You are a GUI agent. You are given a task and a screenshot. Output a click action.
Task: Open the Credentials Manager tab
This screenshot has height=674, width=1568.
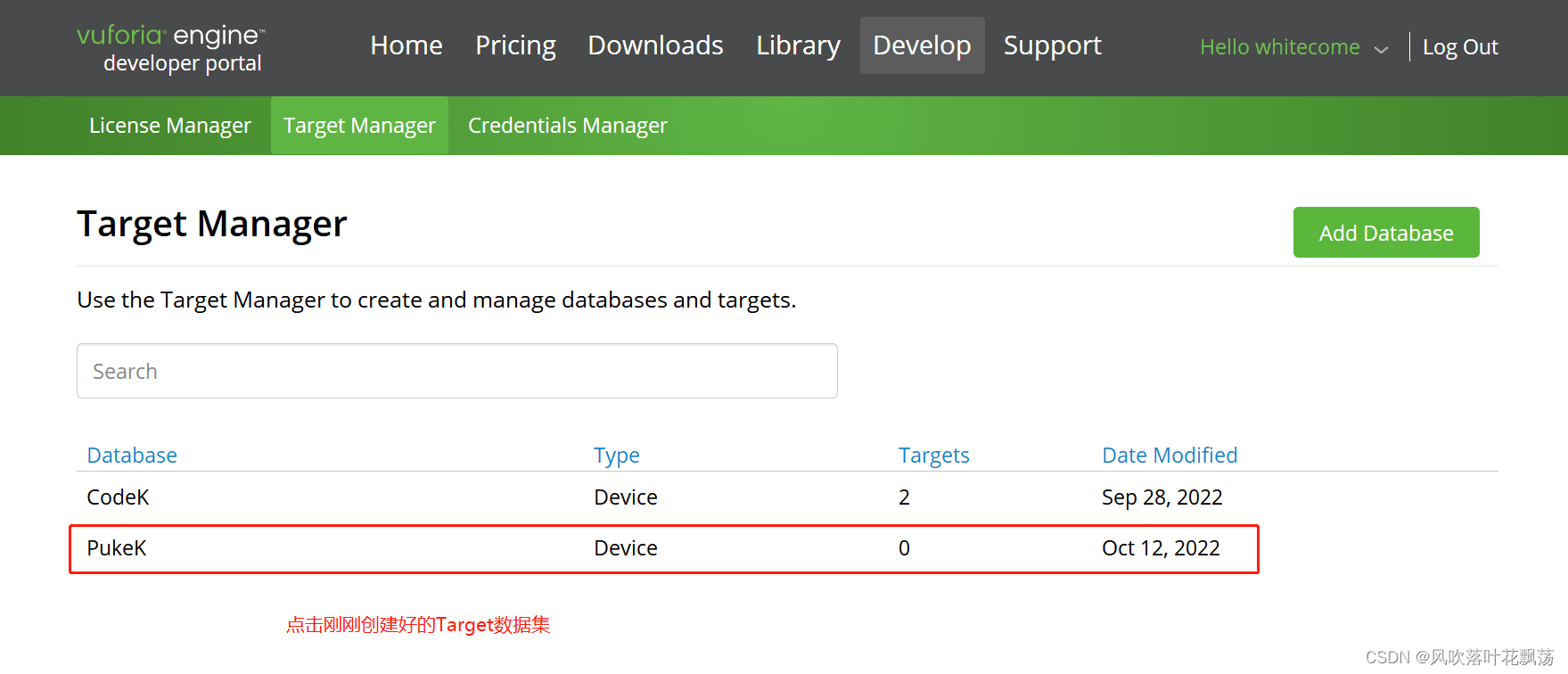(x=567, y=126)
